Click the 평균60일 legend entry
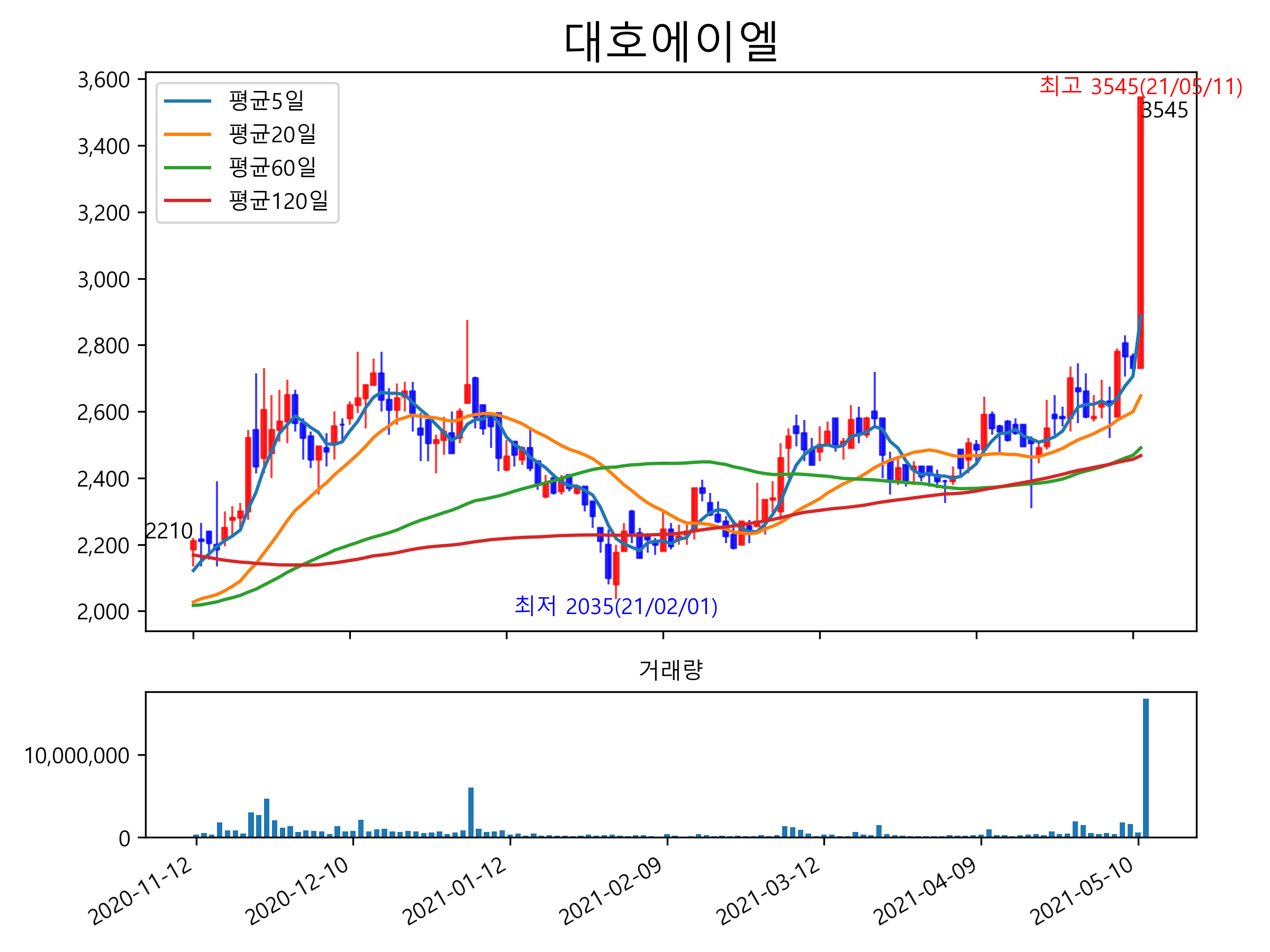This screenshot has width=1270, height=952. point(272,168)
